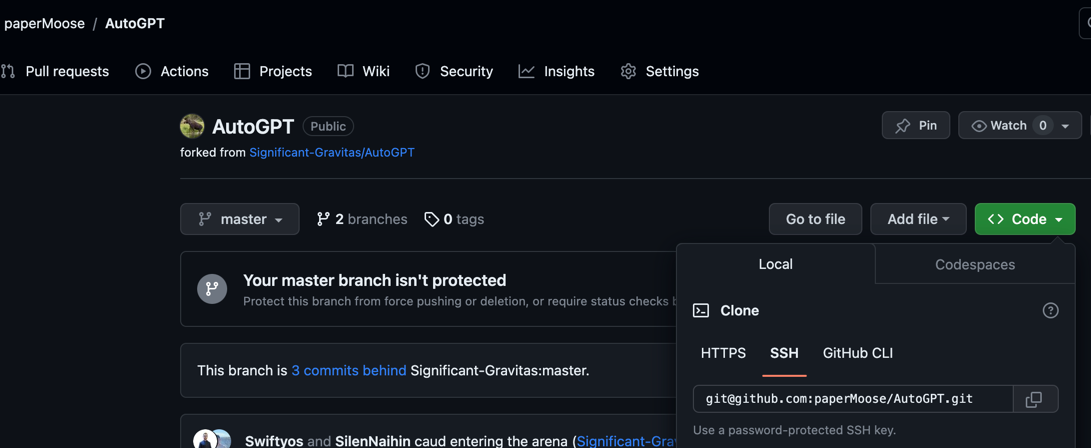Open the Insights tab
The width and height of the screenshot is (1091, 448).
557,71
